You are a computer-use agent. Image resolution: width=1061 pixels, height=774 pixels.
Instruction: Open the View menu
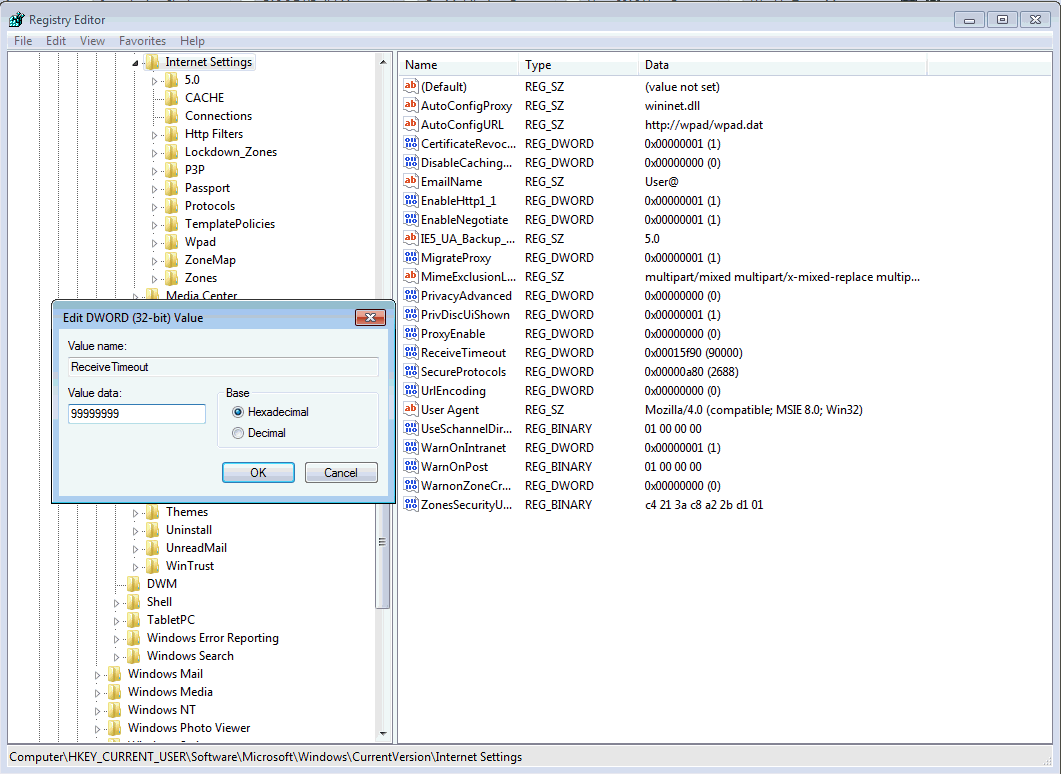[92, 41]
